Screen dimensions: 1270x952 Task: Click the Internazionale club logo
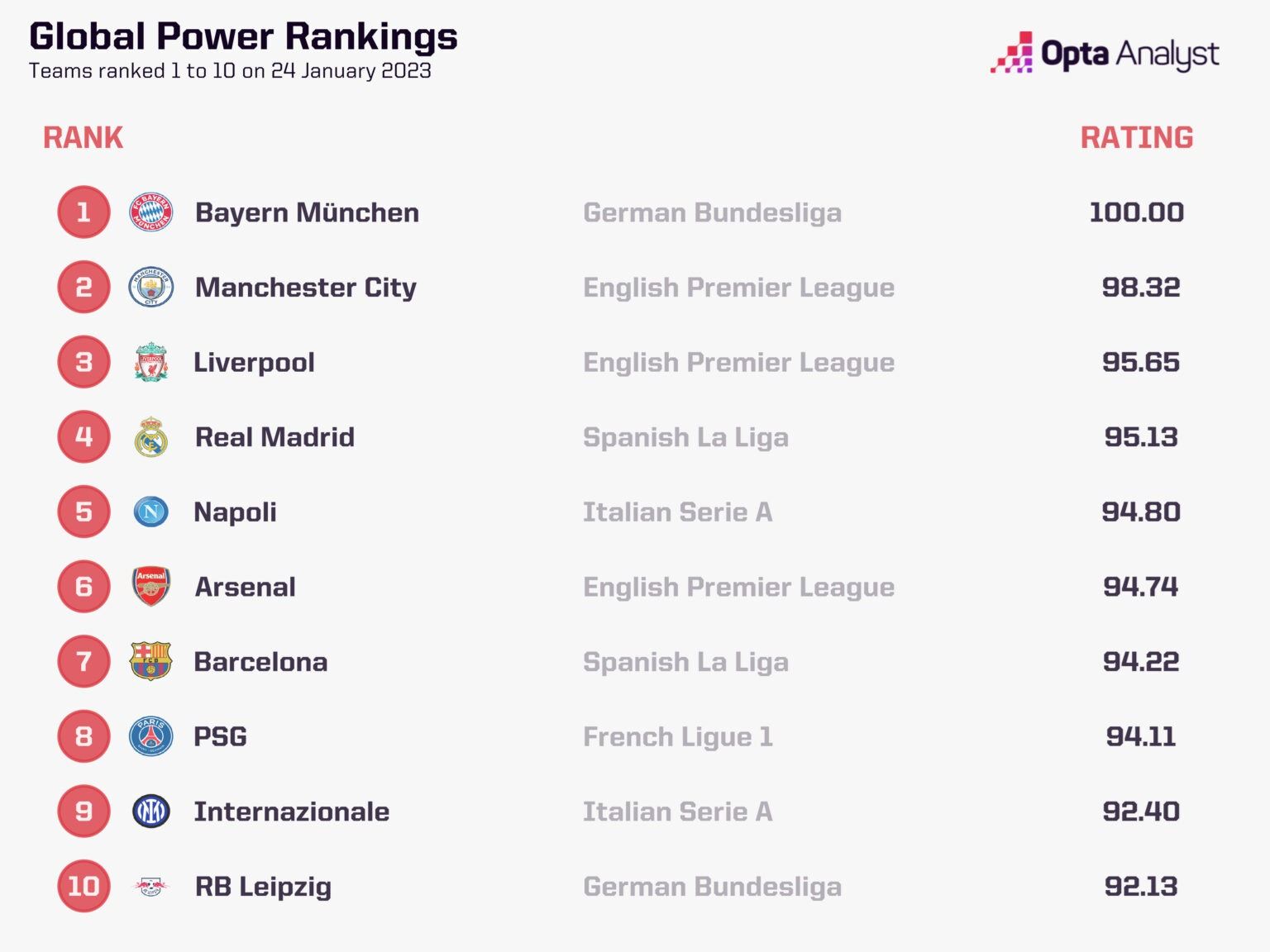151,812
